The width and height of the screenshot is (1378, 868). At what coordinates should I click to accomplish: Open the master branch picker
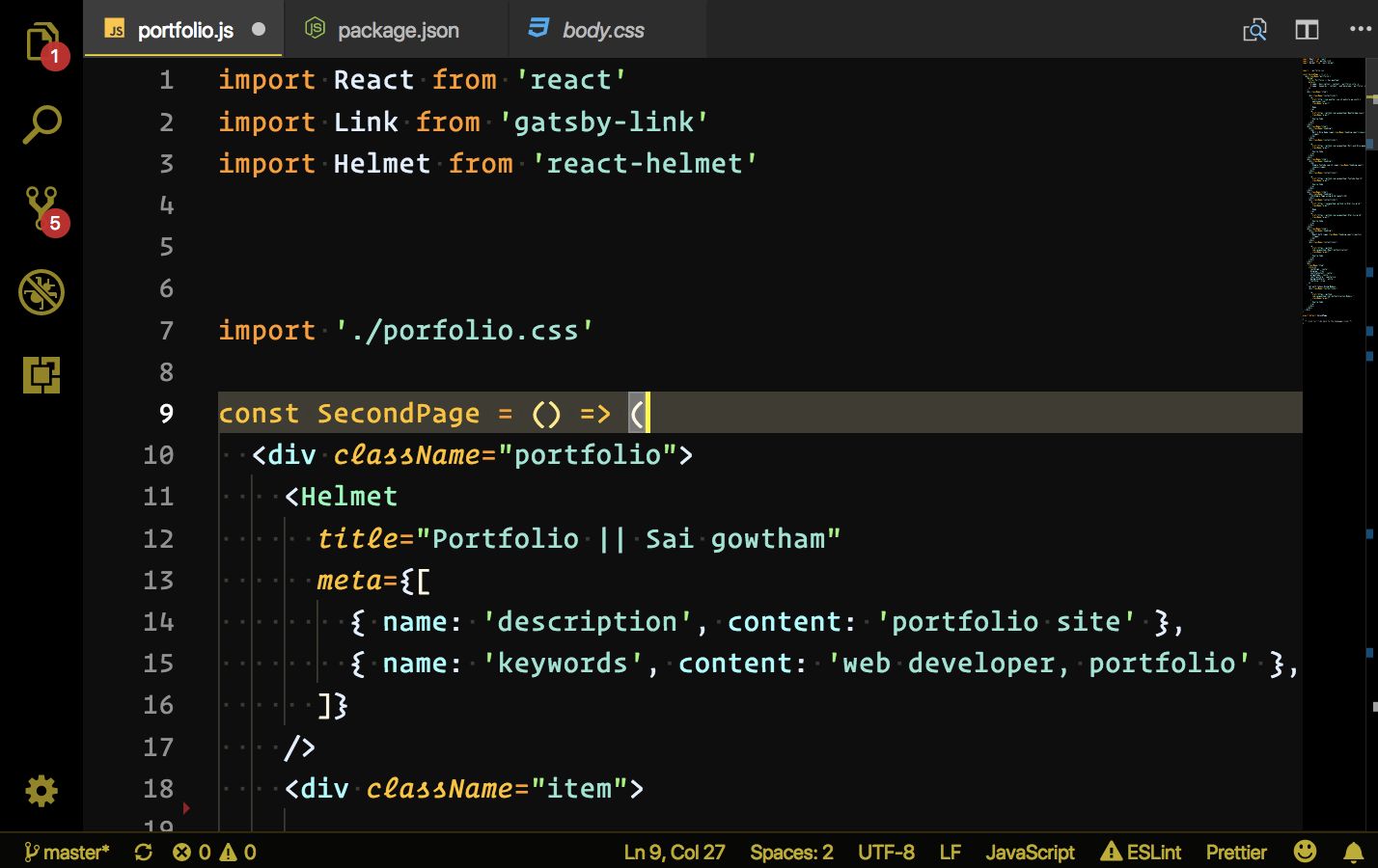67,853
